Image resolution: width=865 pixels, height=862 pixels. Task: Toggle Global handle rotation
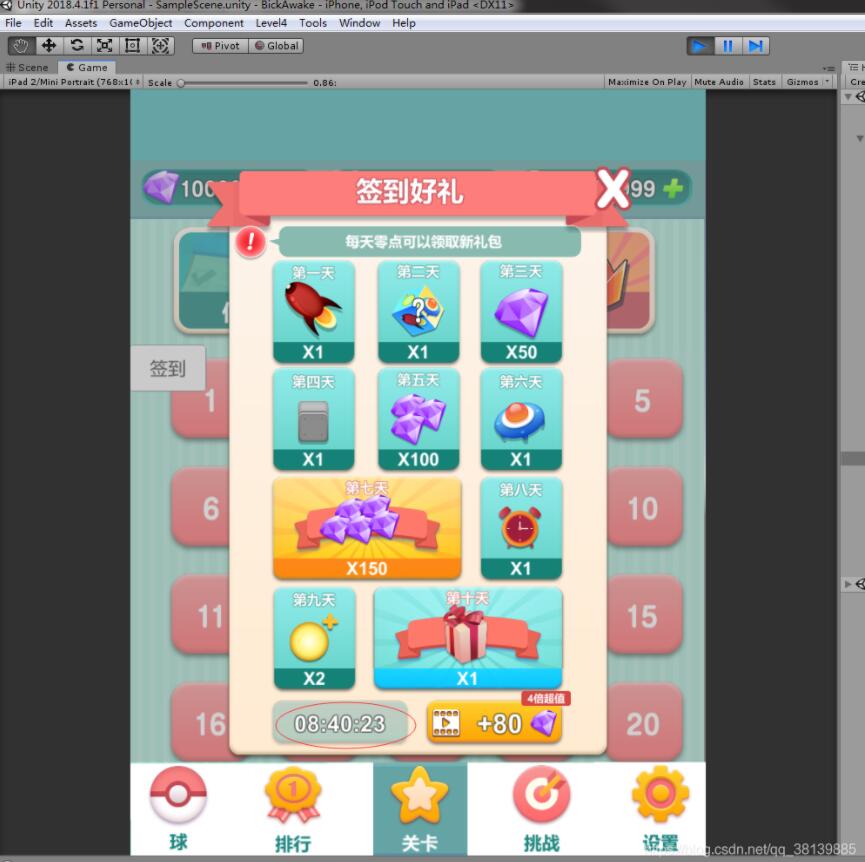276,46
